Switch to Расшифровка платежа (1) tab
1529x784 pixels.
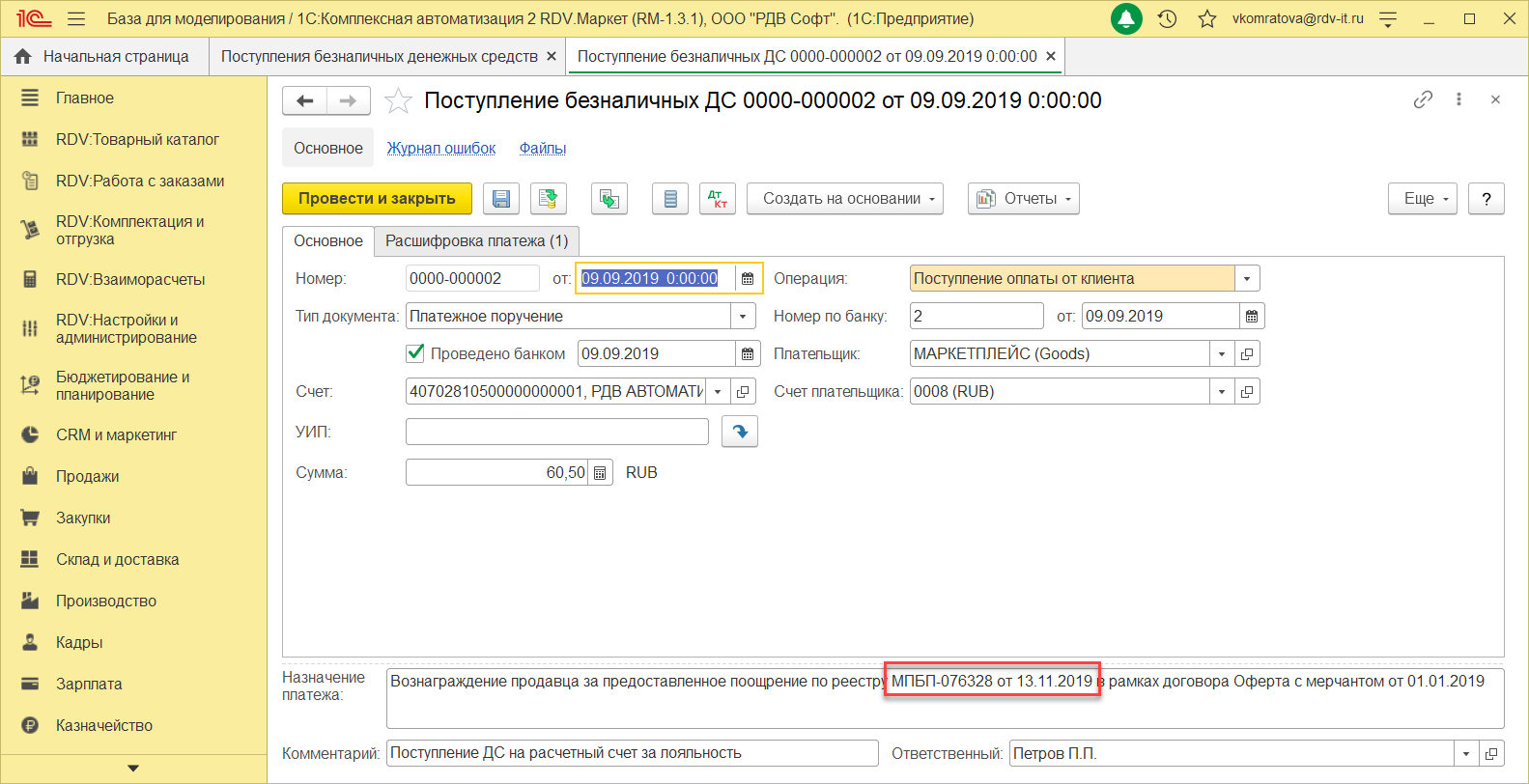[477, 241]
